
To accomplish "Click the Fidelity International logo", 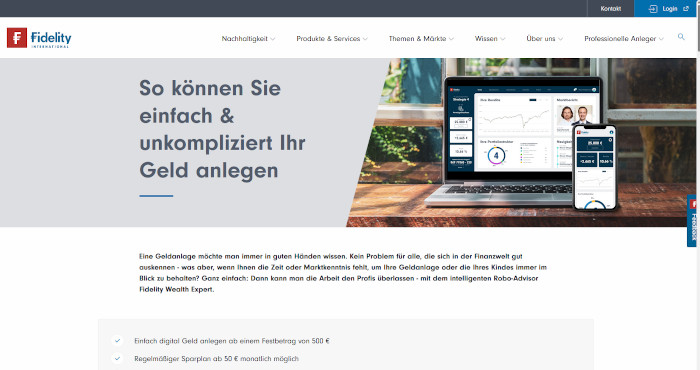I will point(39,38).
